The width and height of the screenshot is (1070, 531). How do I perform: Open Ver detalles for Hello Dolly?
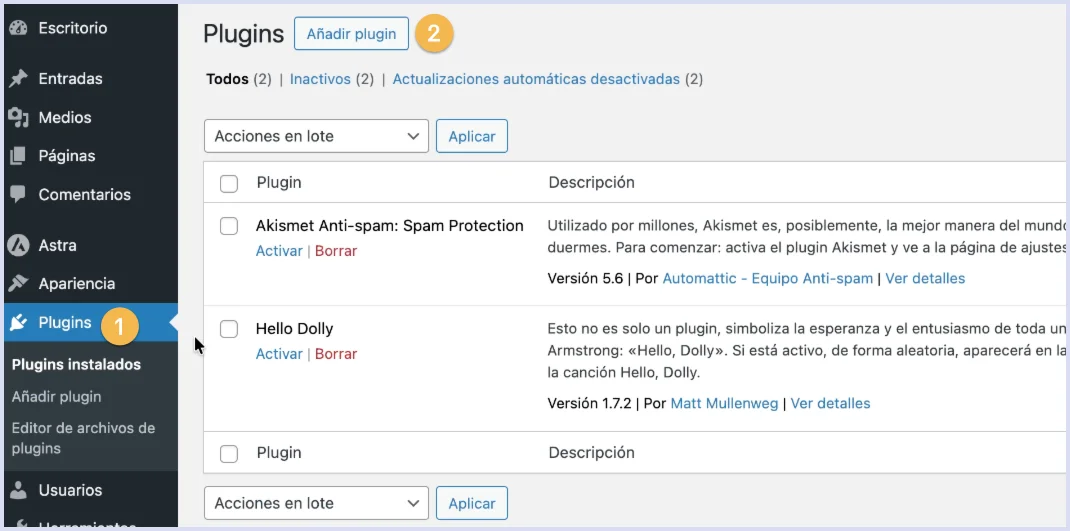pyautogui.click(x=830, y=403)
